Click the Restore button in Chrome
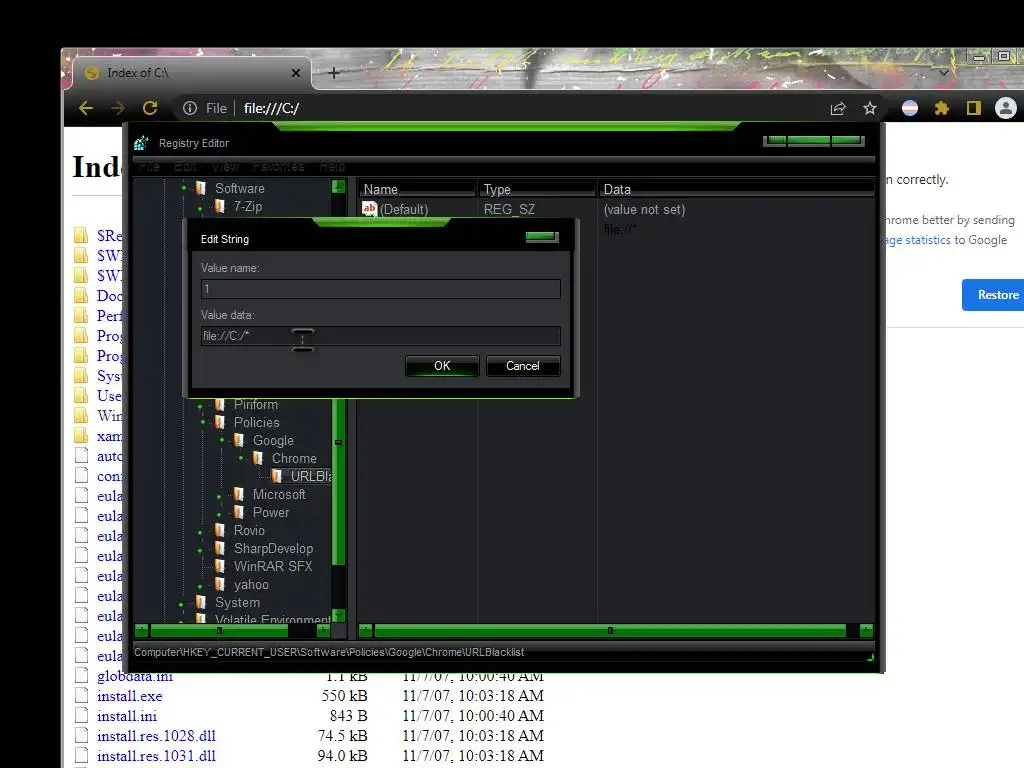1024x768 pixels. (x=993, y=295)
